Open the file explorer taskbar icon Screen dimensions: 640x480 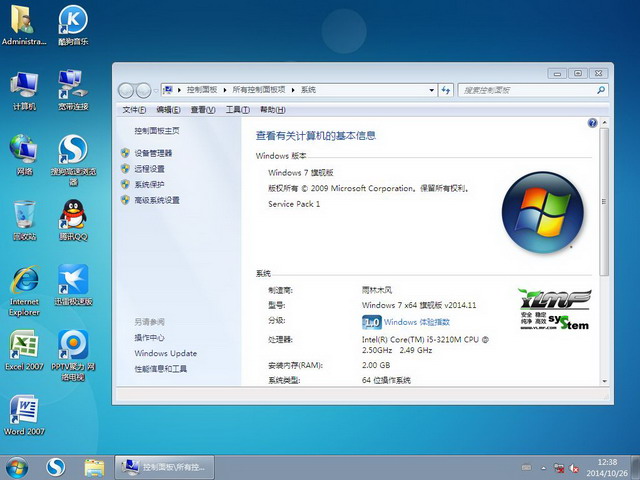click(94, 468)
